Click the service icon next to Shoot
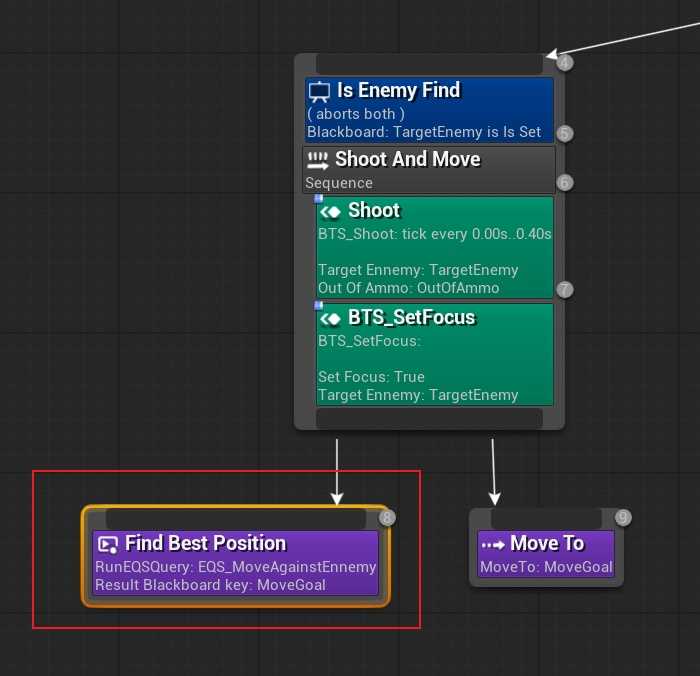Image resolution: width=700 pixels, height=676 pixels. (331, 211)
